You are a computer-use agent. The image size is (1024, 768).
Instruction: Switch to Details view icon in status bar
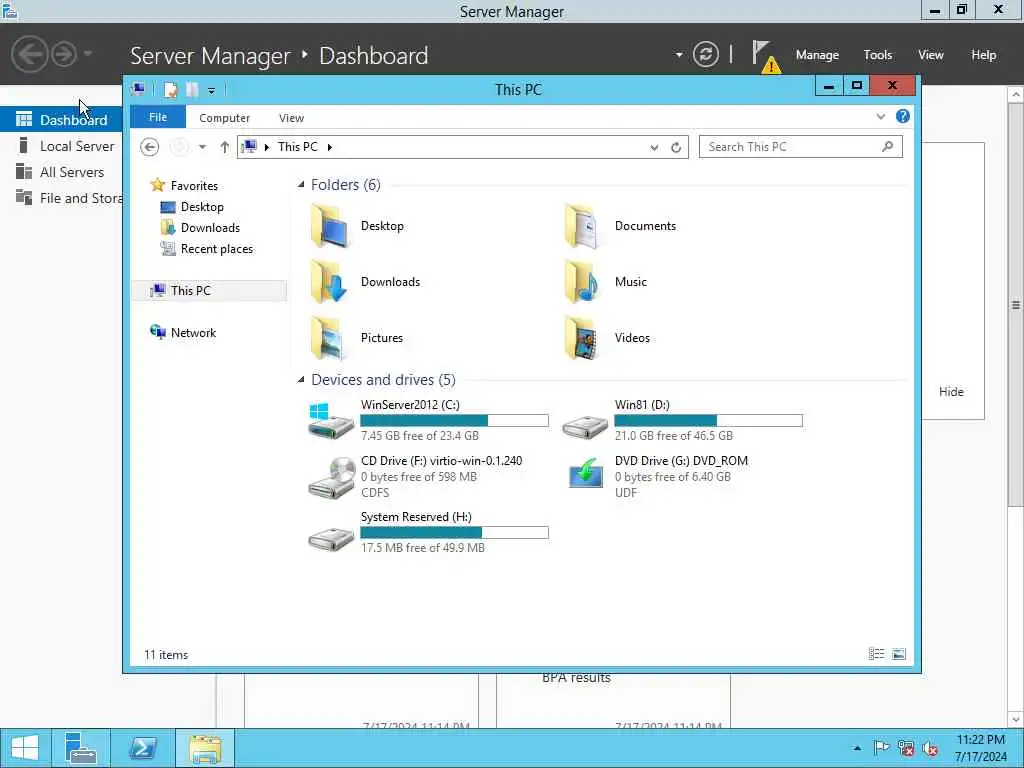click(x=876, y=654)
